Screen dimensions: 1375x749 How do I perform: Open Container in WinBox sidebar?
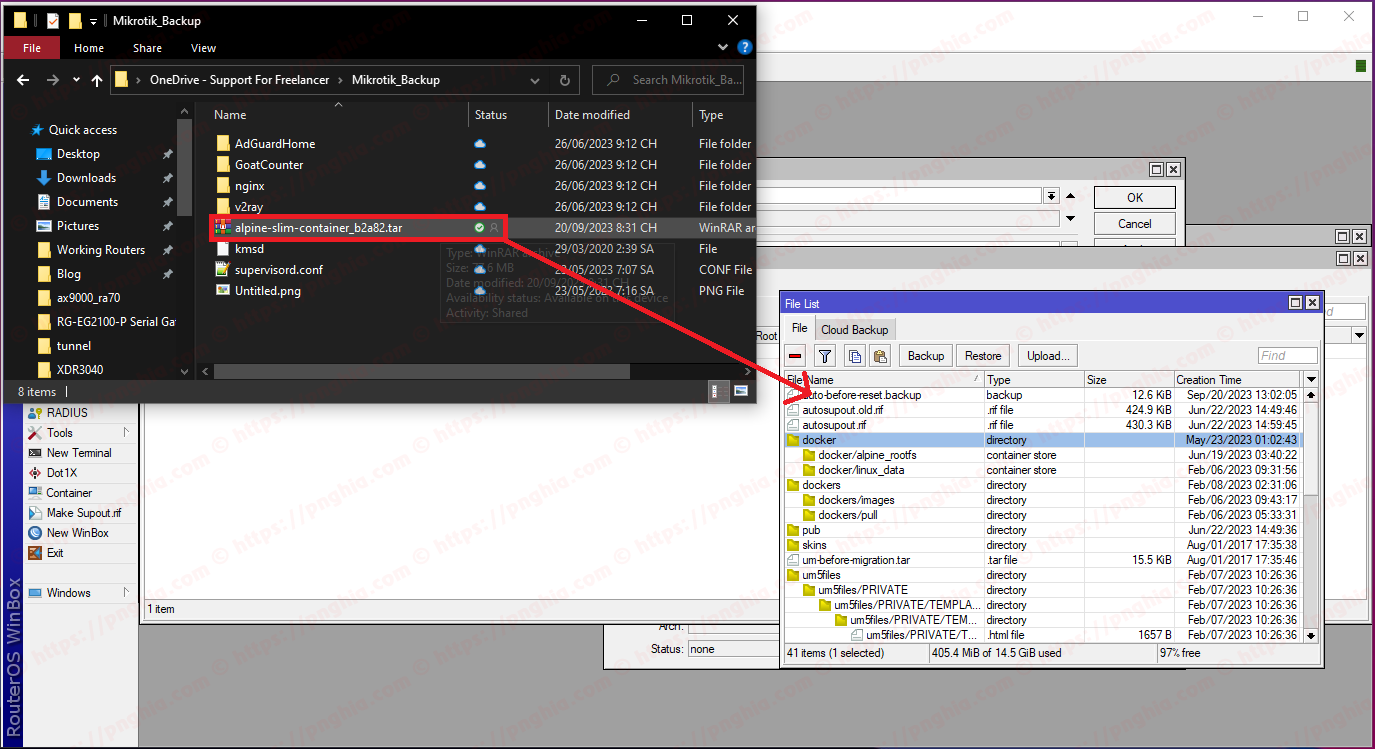[69, 493]
